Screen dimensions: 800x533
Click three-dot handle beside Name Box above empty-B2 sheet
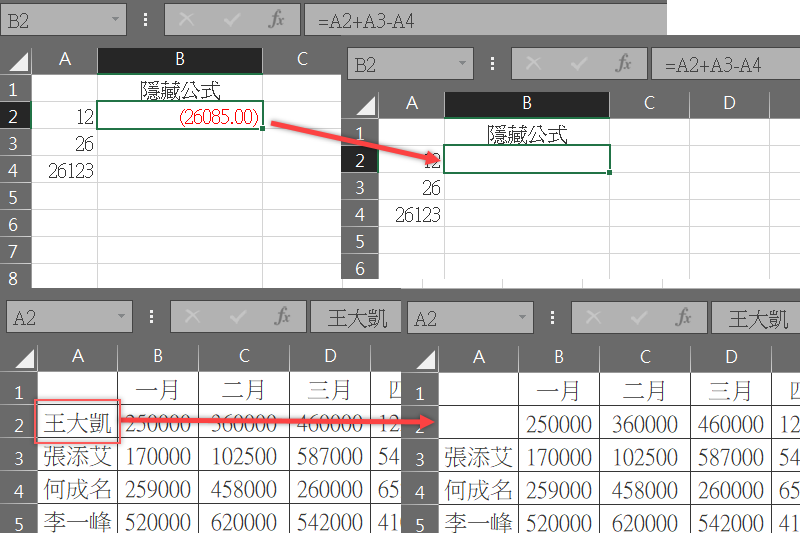coord(492,64)
